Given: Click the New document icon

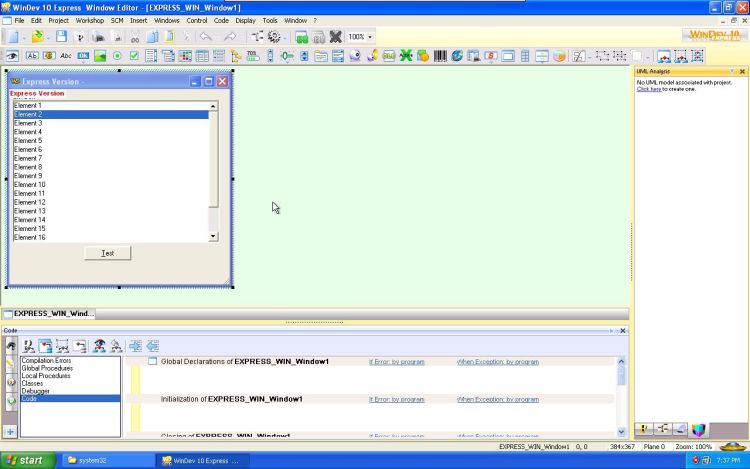Looking at the screenshot, I should (x=13, y=37).
